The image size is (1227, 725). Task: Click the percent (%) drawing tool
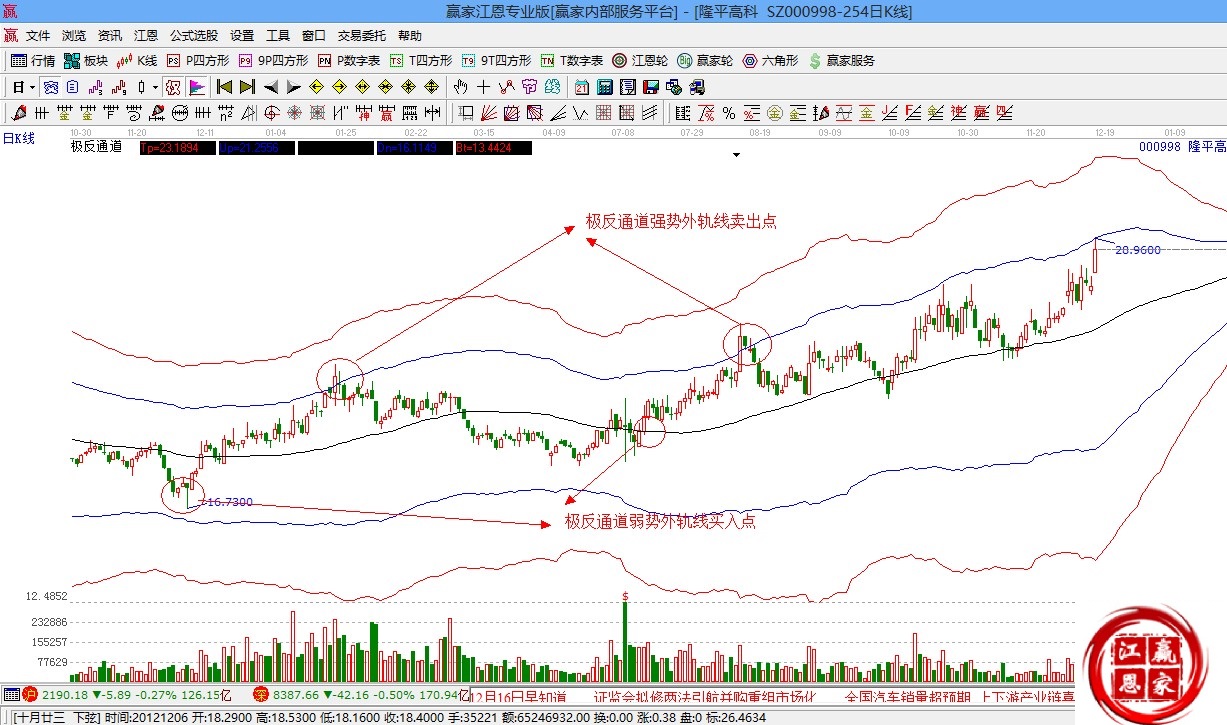point(729,112)
